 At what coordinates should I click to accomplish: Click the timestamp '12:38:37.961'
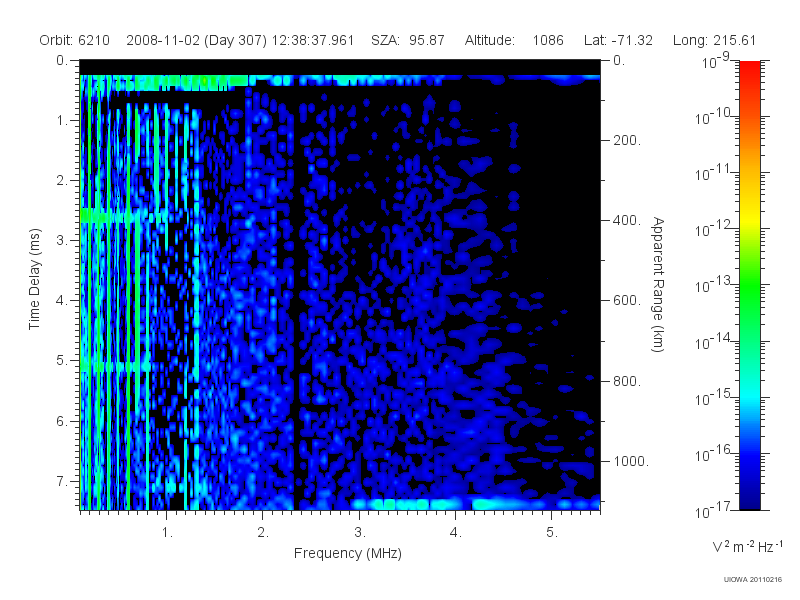313,40
